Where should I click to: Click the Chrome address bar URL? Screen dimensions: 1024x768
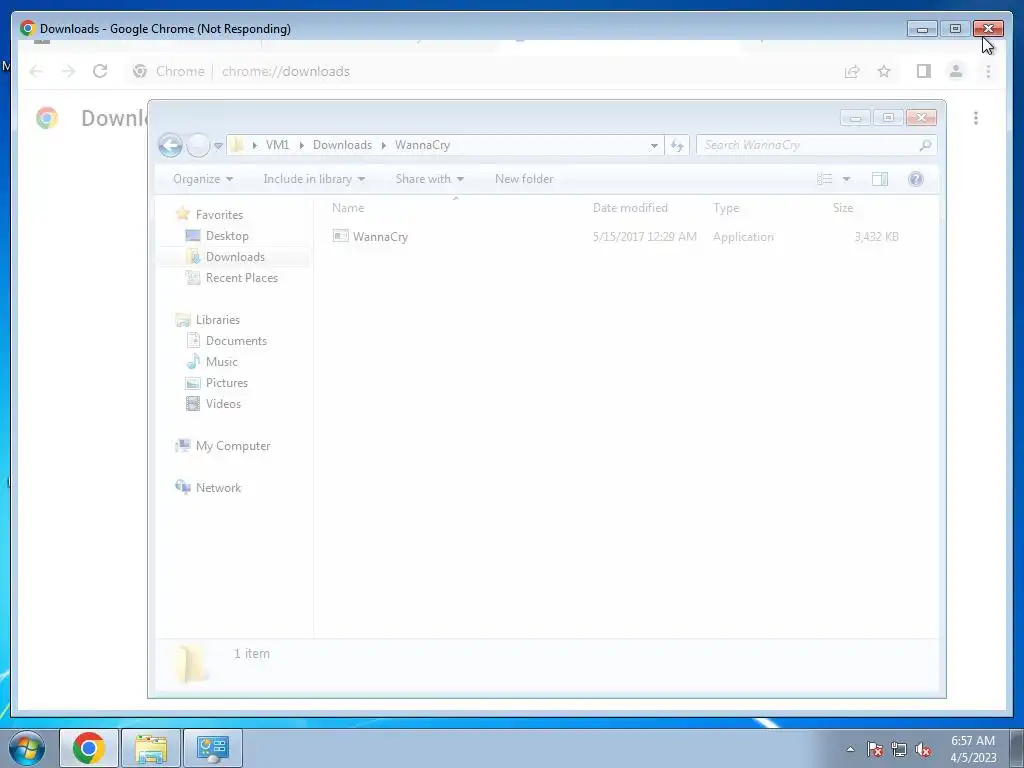click(x=285, y=71)
